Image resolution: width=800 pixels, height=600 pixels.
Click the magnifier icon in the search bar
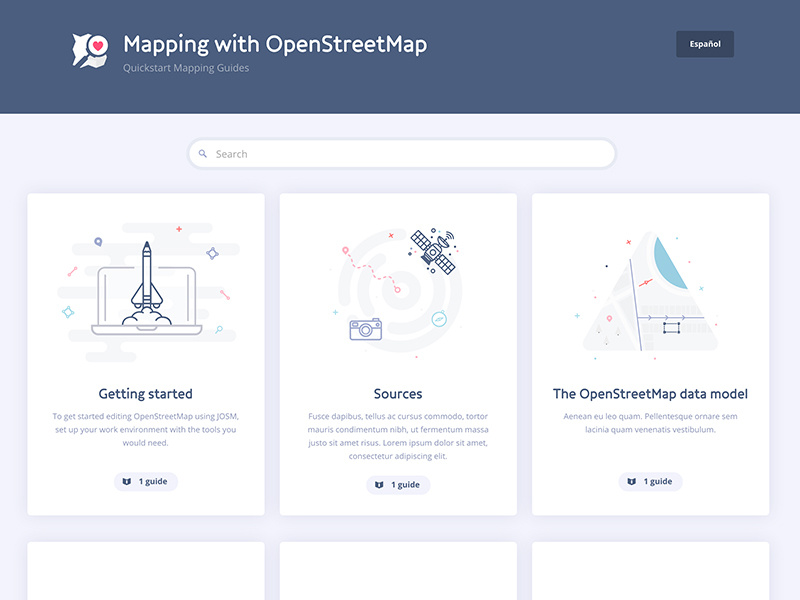[203, 154]
